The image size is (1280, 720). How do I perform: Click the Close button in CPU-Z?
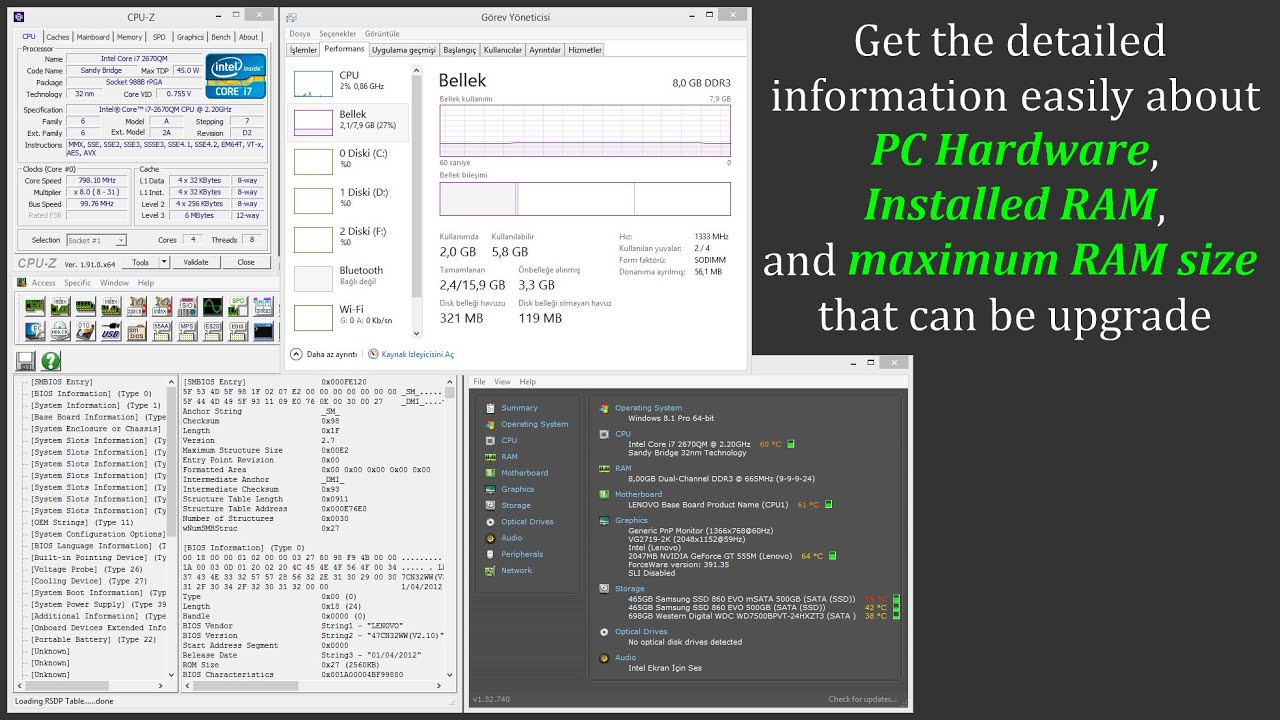246,263
